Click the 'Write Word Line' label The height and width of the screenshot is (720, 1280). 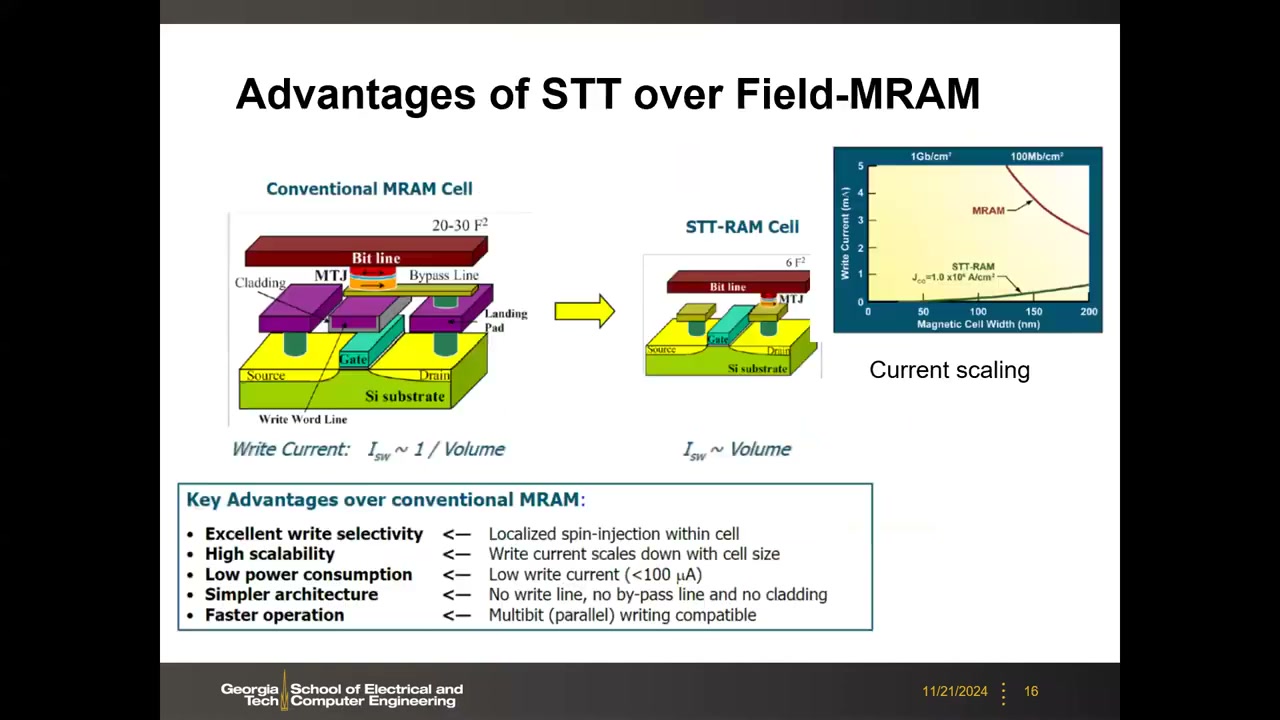pyautogui.click(x=303, y=419)
